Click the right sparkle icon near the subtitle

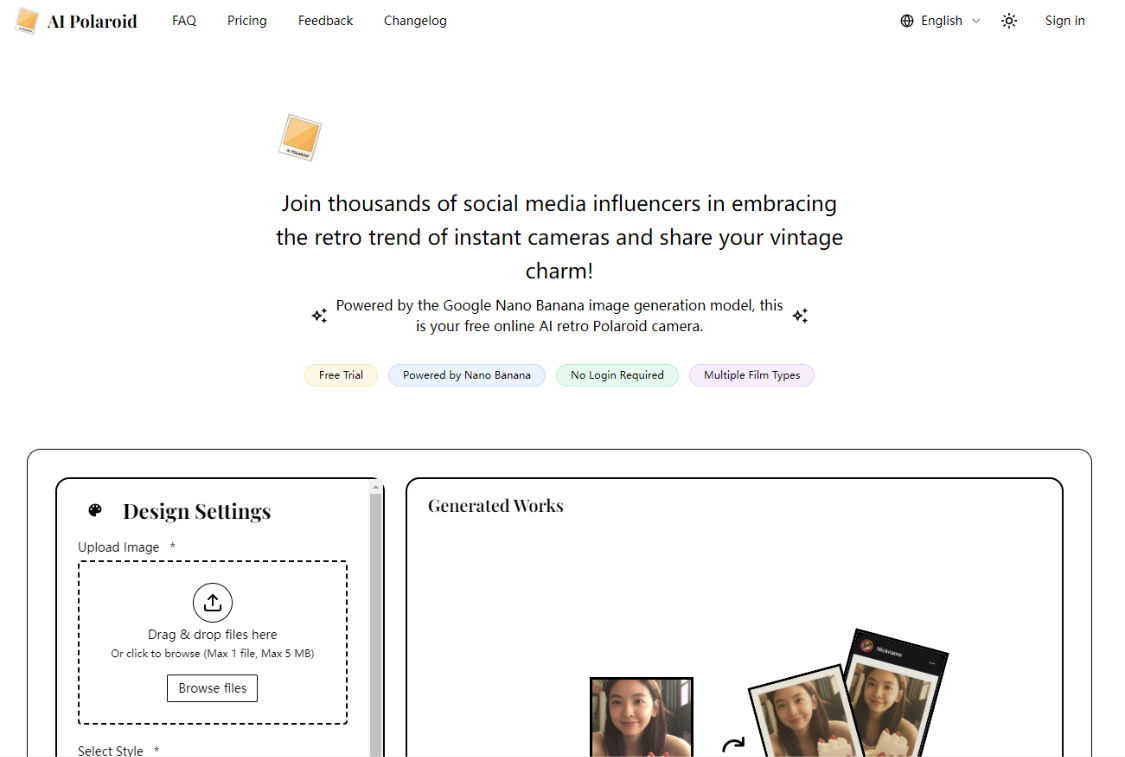[x=800, y=315]
